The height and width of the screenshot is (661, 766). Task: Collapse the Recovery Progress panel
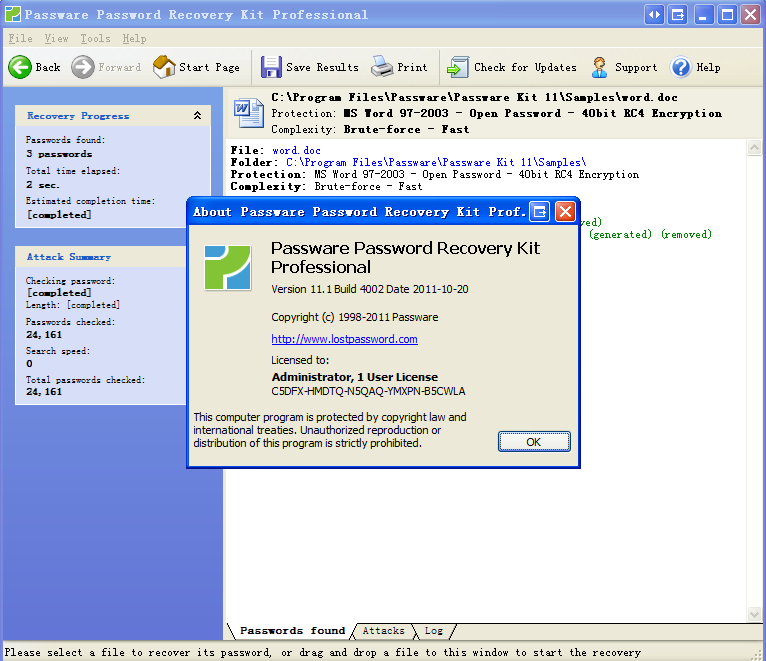(x=197, y=115)
